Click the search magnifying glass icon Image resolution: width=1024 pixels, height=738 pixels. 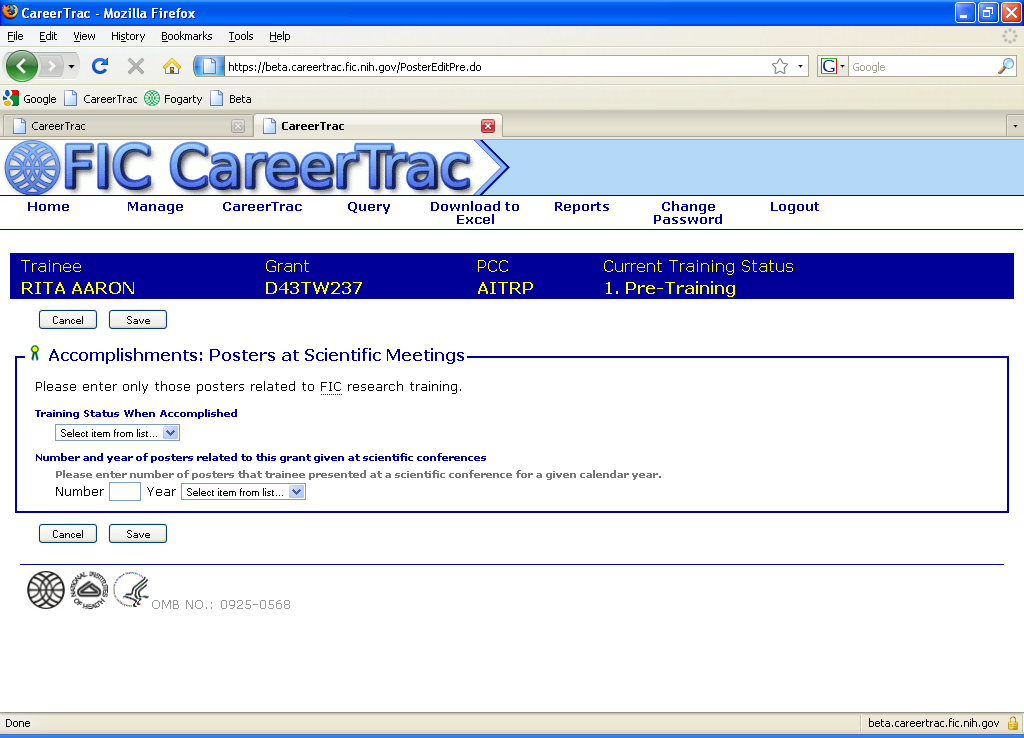[x=1006, y=66]
